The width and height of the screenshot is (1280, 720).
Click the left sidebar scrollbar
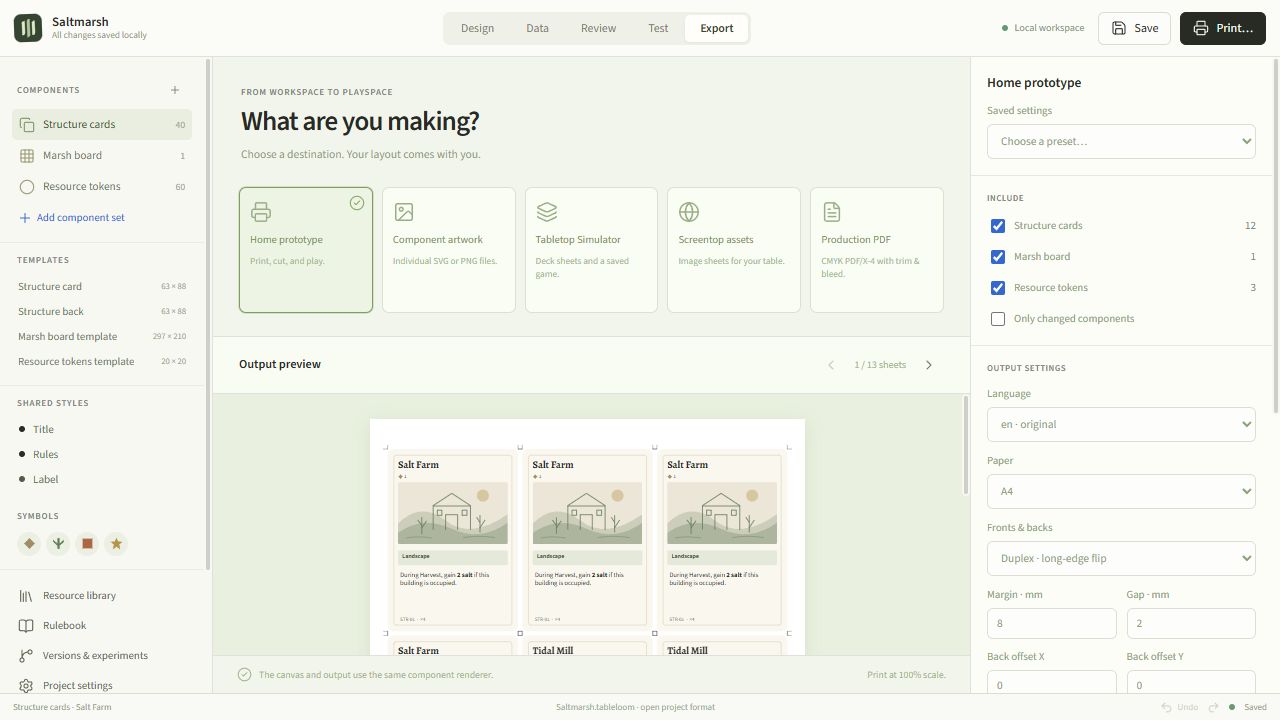[208, 315]
